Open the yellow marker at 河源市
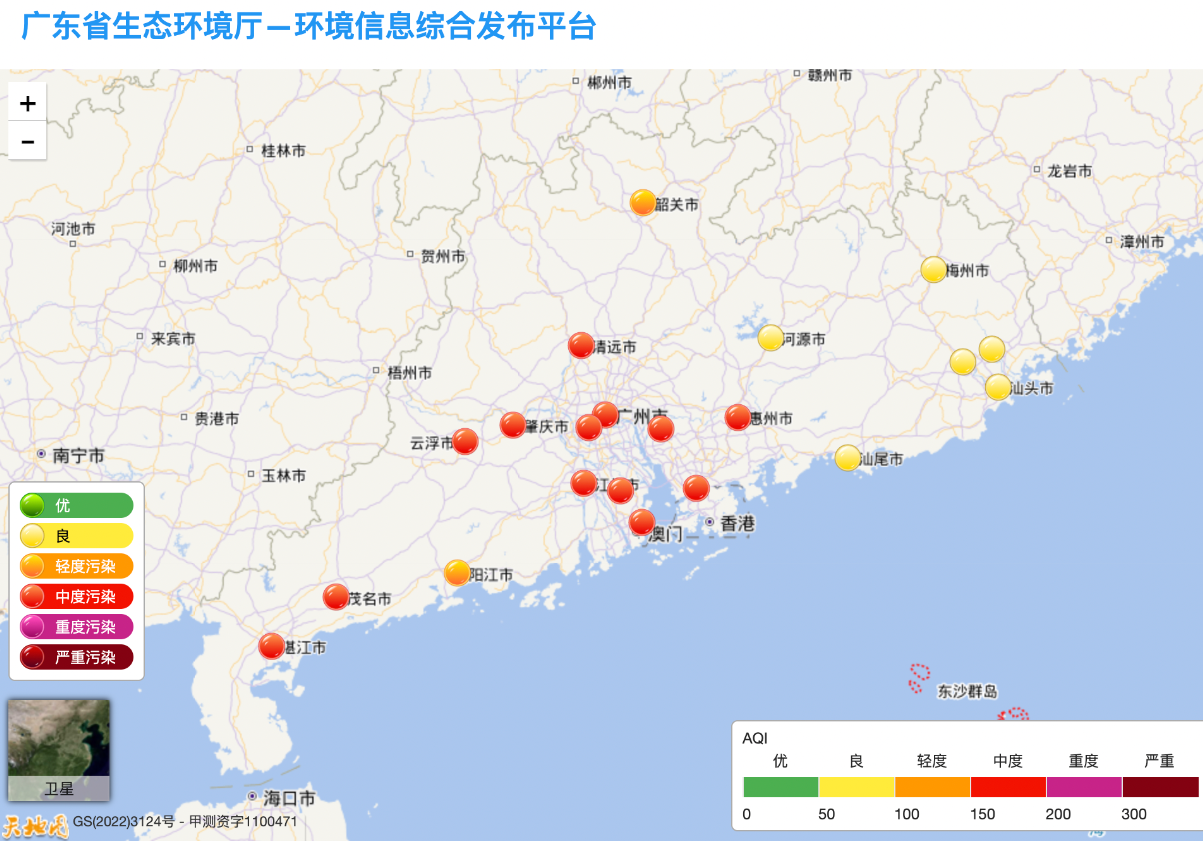Viewport: 1203px width, 841px height. pyautogui.click(x=770, y=338)
